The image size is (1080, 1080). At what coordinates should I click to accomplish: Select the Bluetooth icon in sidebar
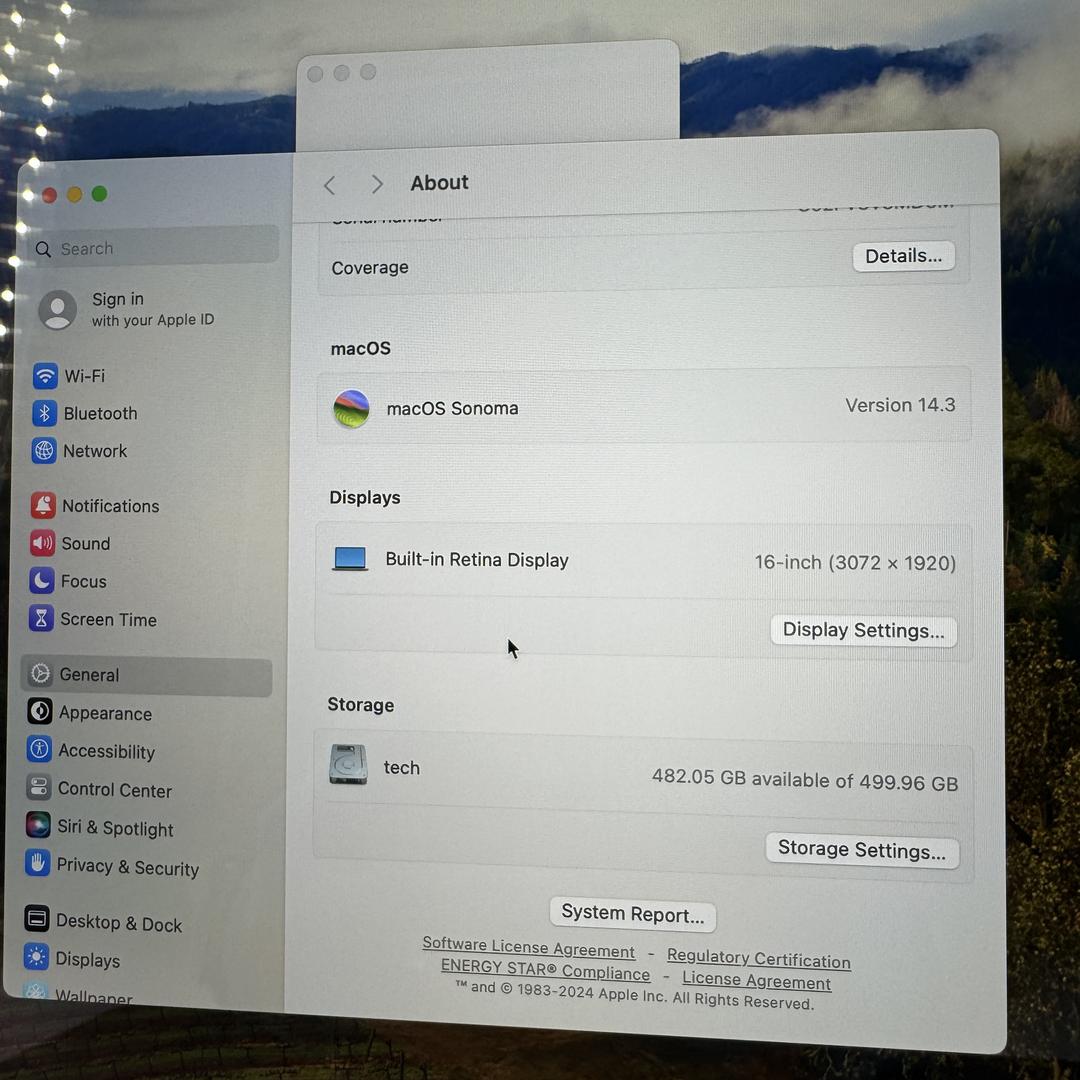point(44,413)
